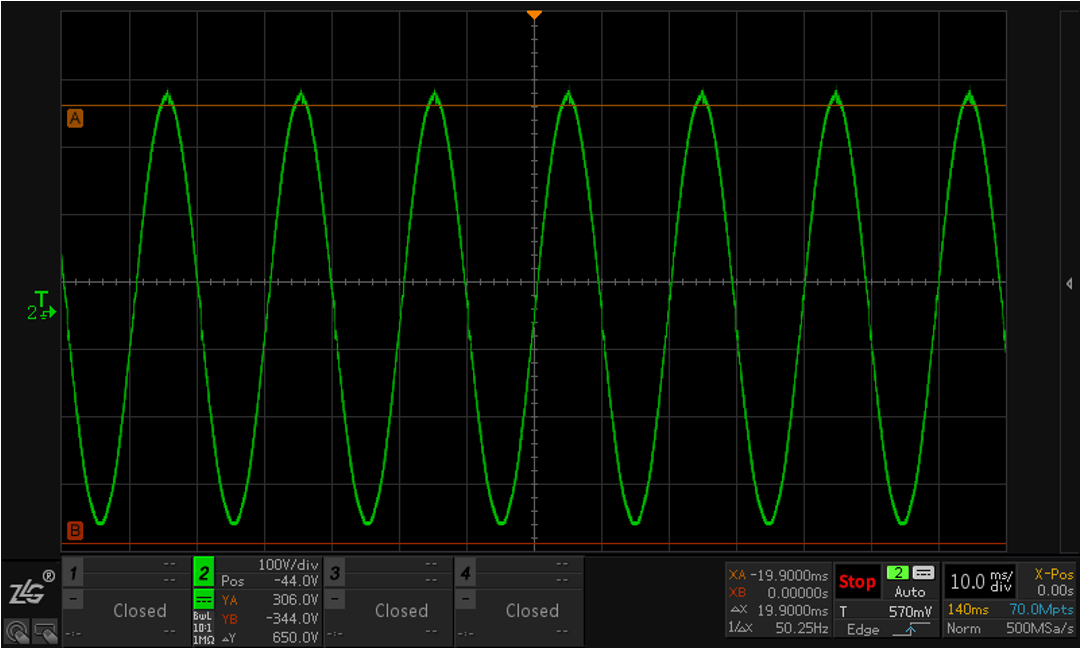
Task: Select the green channel 2 number badge
Action: [203, 573]
